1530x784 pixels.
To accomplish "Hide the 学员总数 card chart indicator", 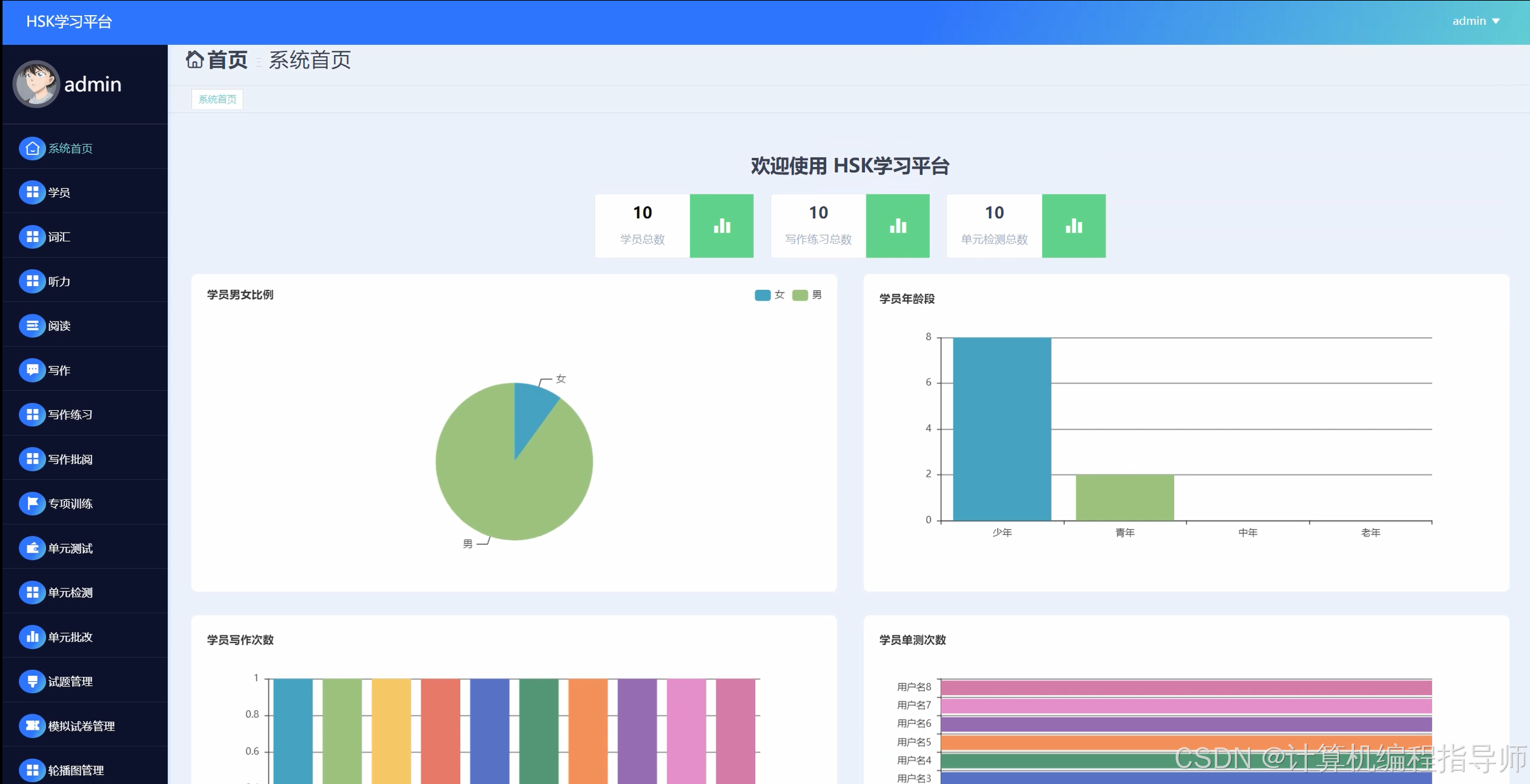I will [721, 225].
